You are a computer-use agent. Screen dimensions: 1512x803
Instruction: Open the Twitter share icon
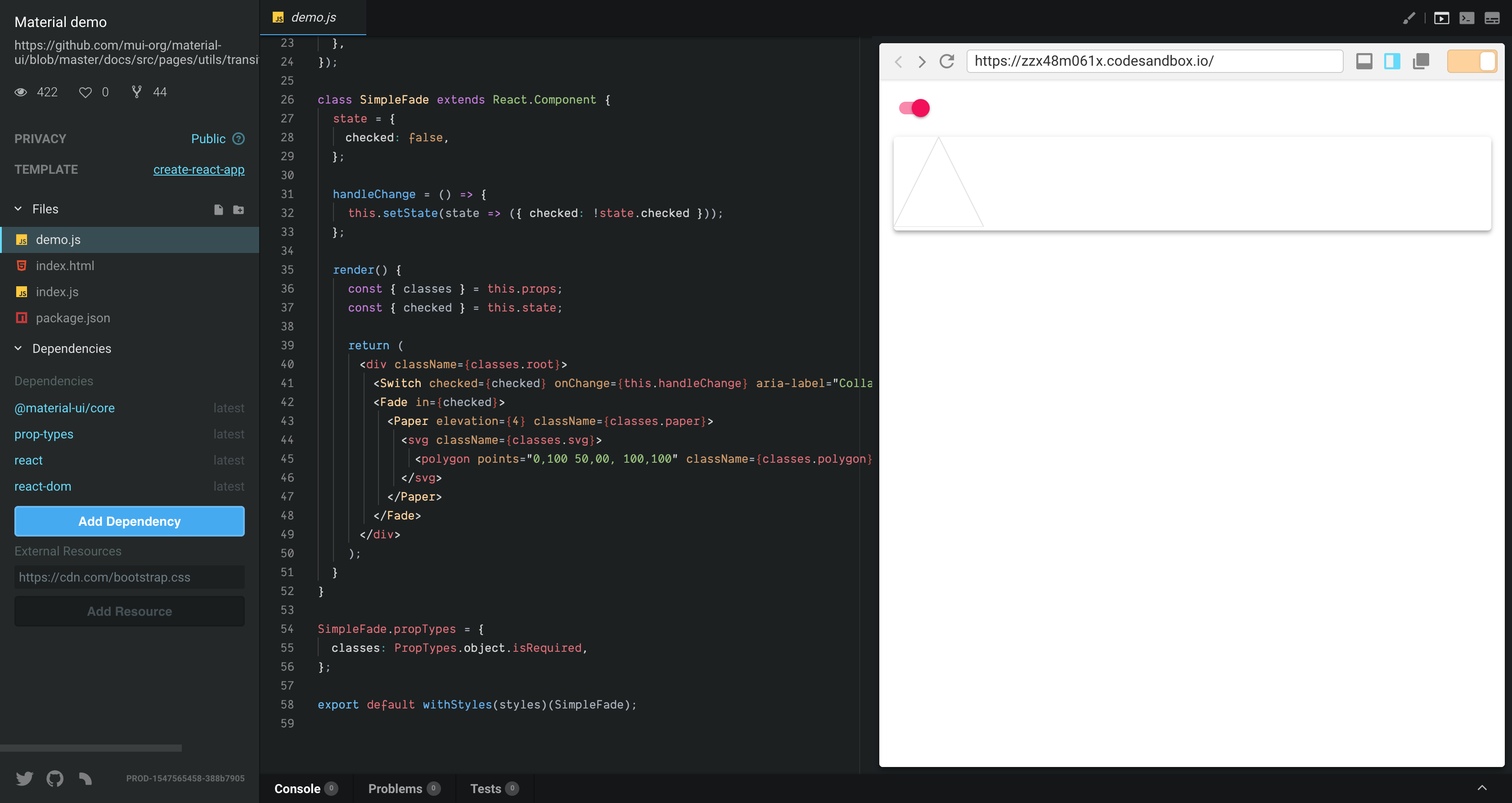pos(25,778)
